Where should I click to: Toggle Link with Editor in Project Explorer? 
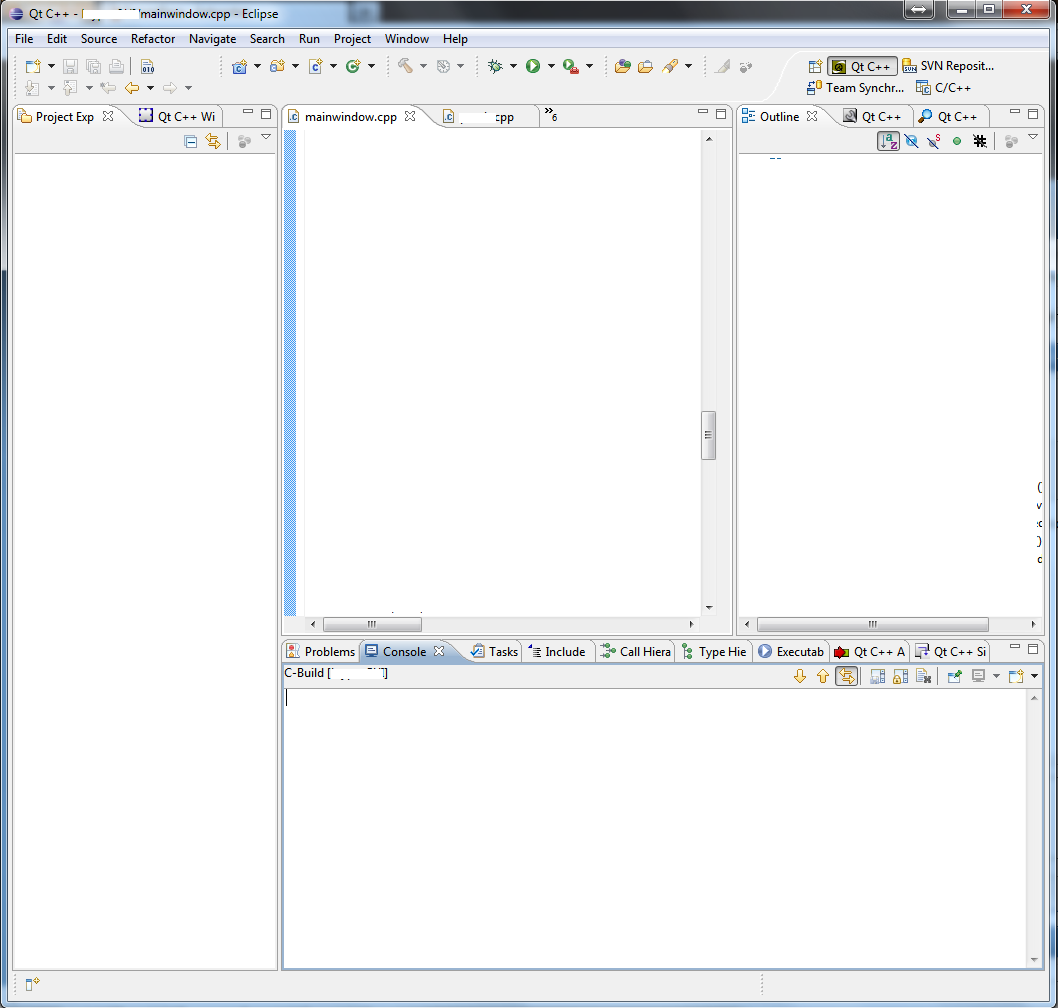[213, 141]
